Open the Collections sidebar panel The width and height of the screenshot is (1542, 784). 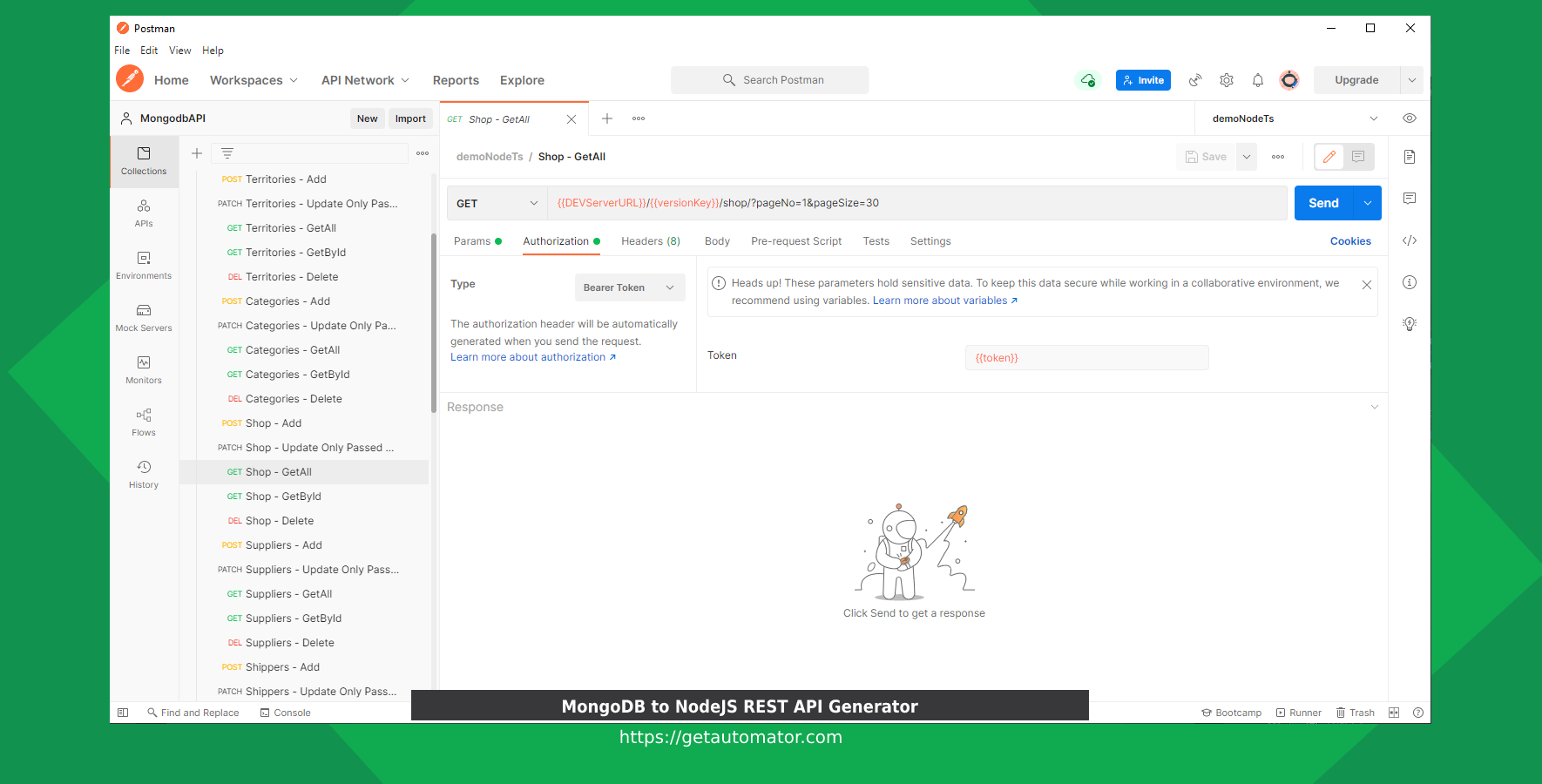point(144,161)
